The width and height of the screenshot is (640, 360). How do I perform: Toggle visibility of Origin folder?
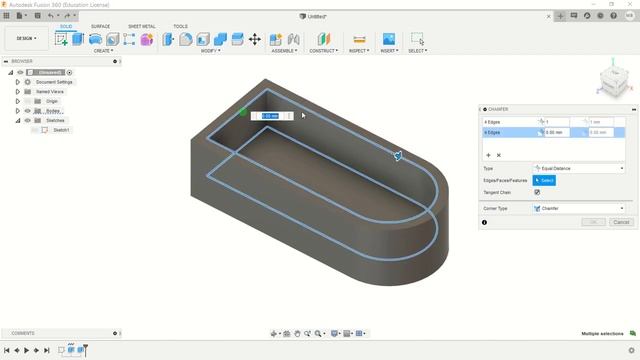click(x=28, y=101)
